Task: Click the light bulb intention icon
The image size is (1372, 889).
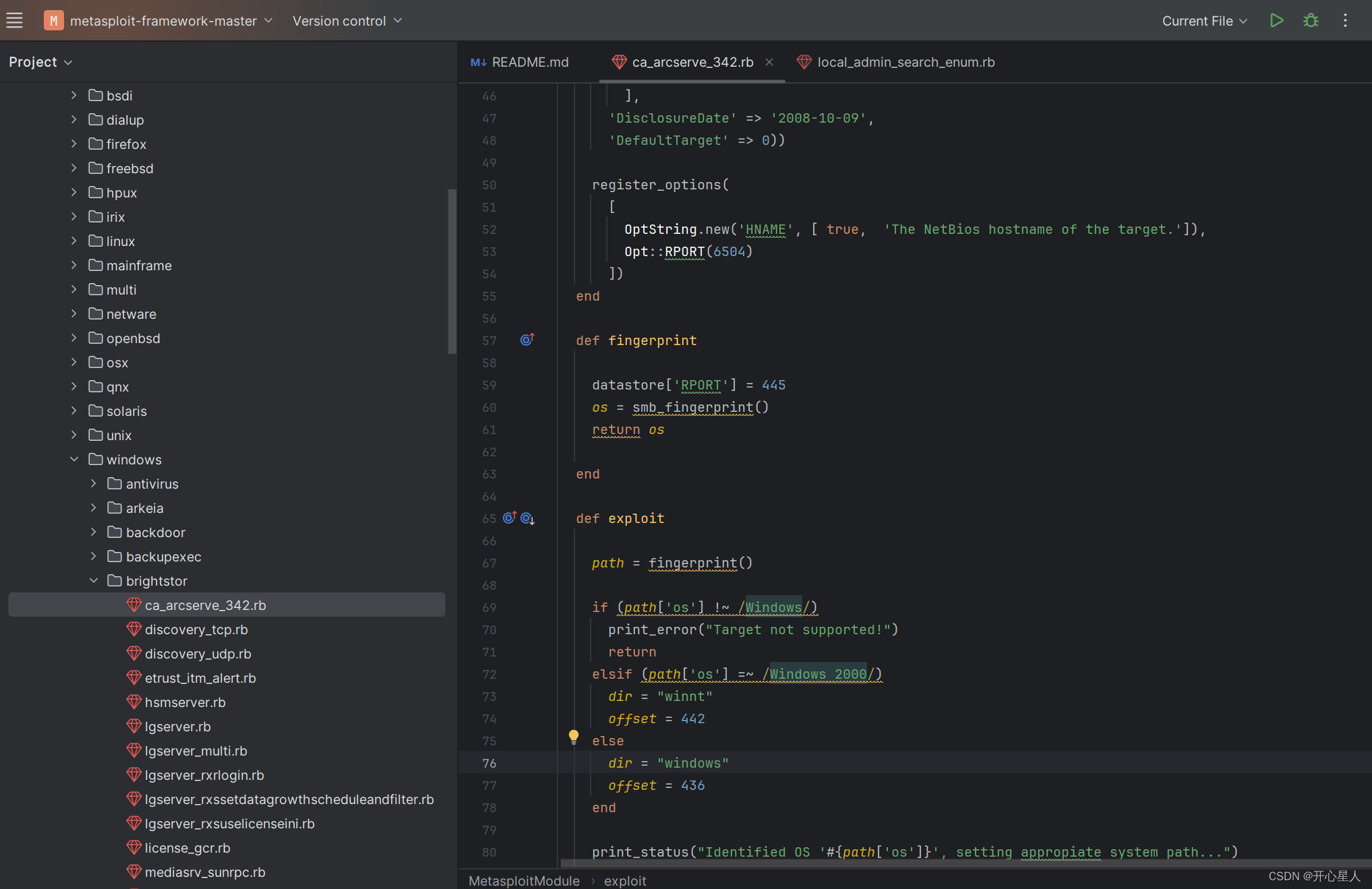Action: (x=574, y=737)
